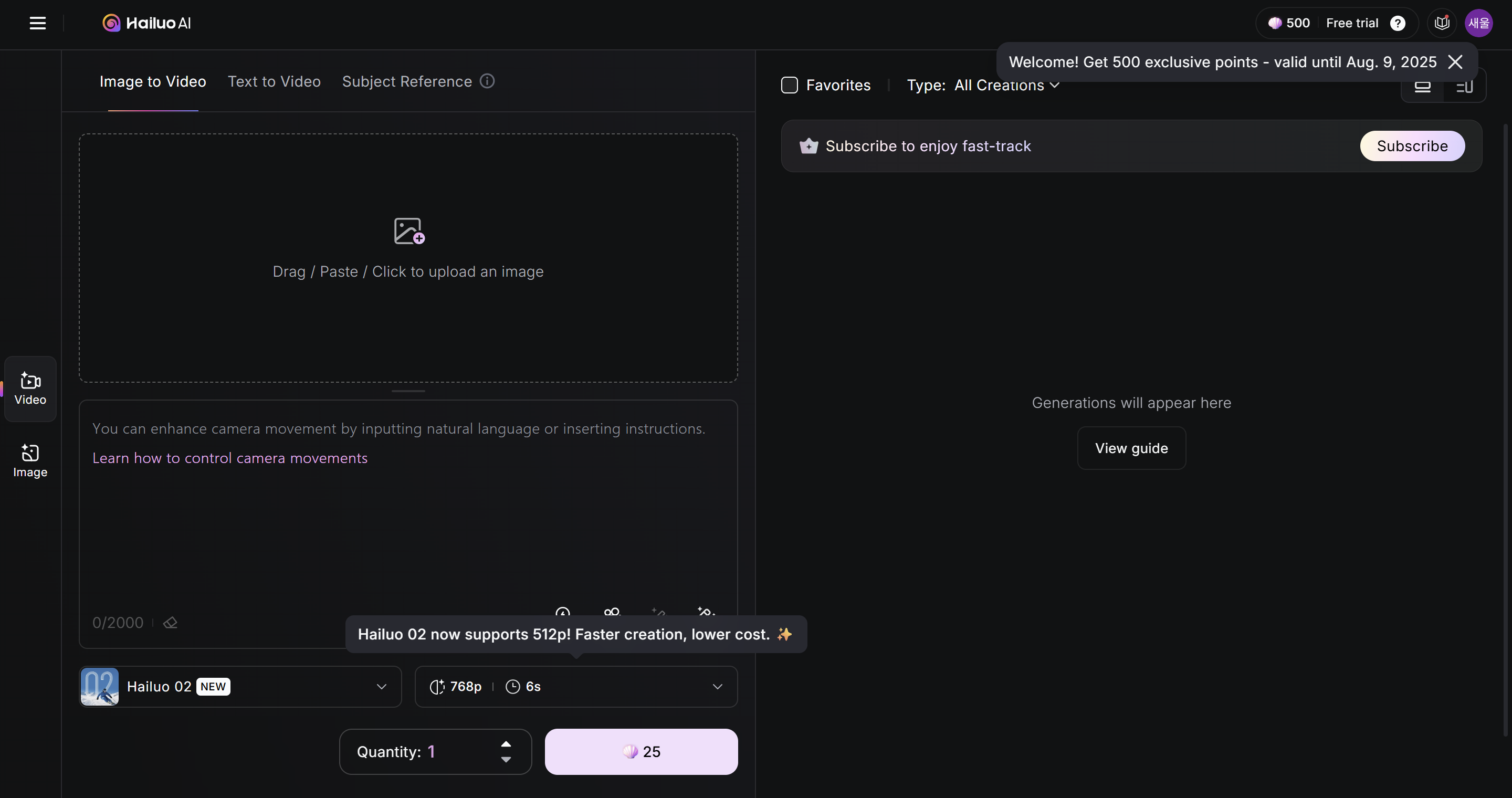Switch to the single-column layout view

tap(1422, 86)
